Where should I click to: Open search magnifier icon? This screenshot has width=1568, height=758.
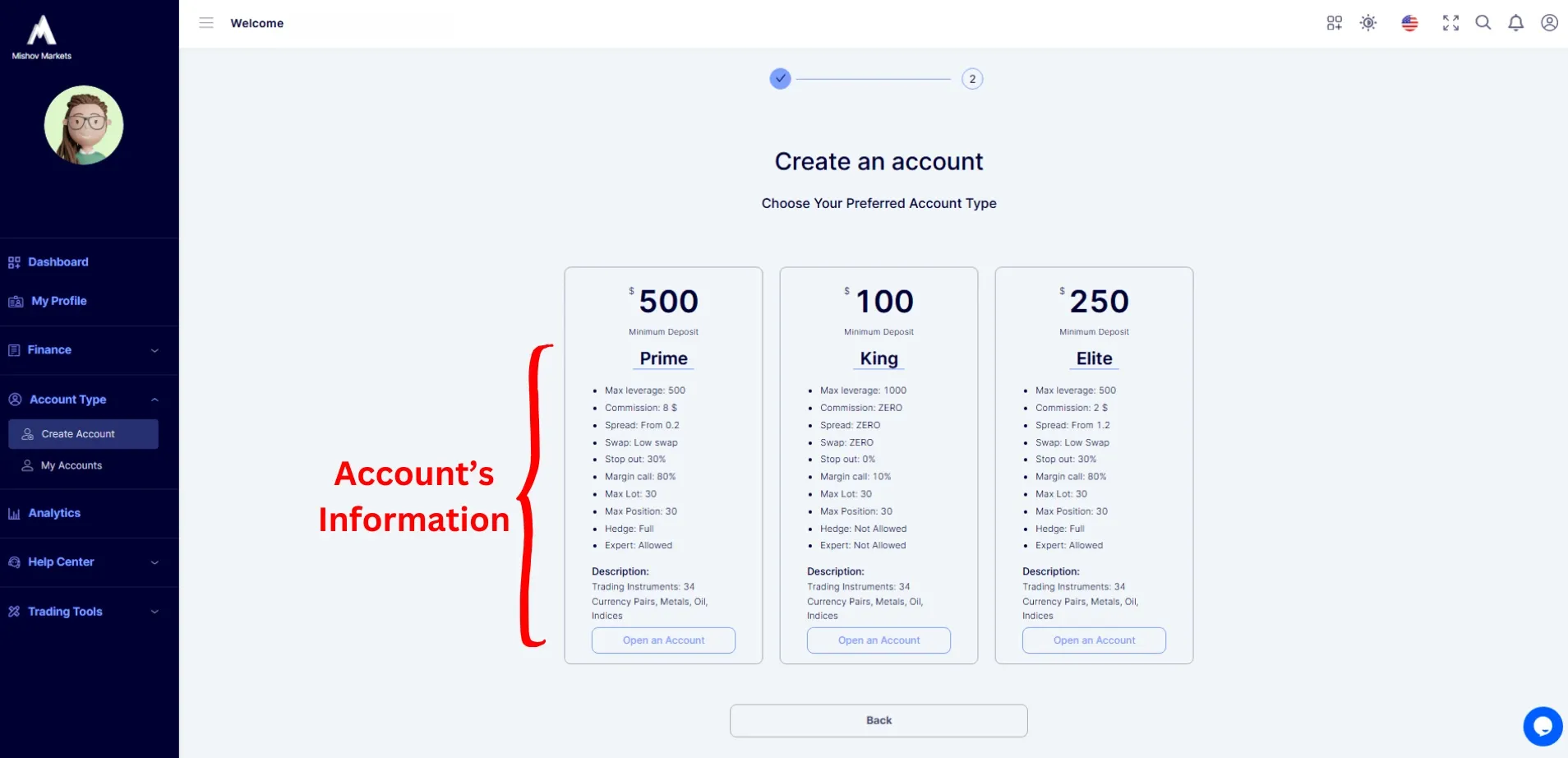tap(1483, 23)
